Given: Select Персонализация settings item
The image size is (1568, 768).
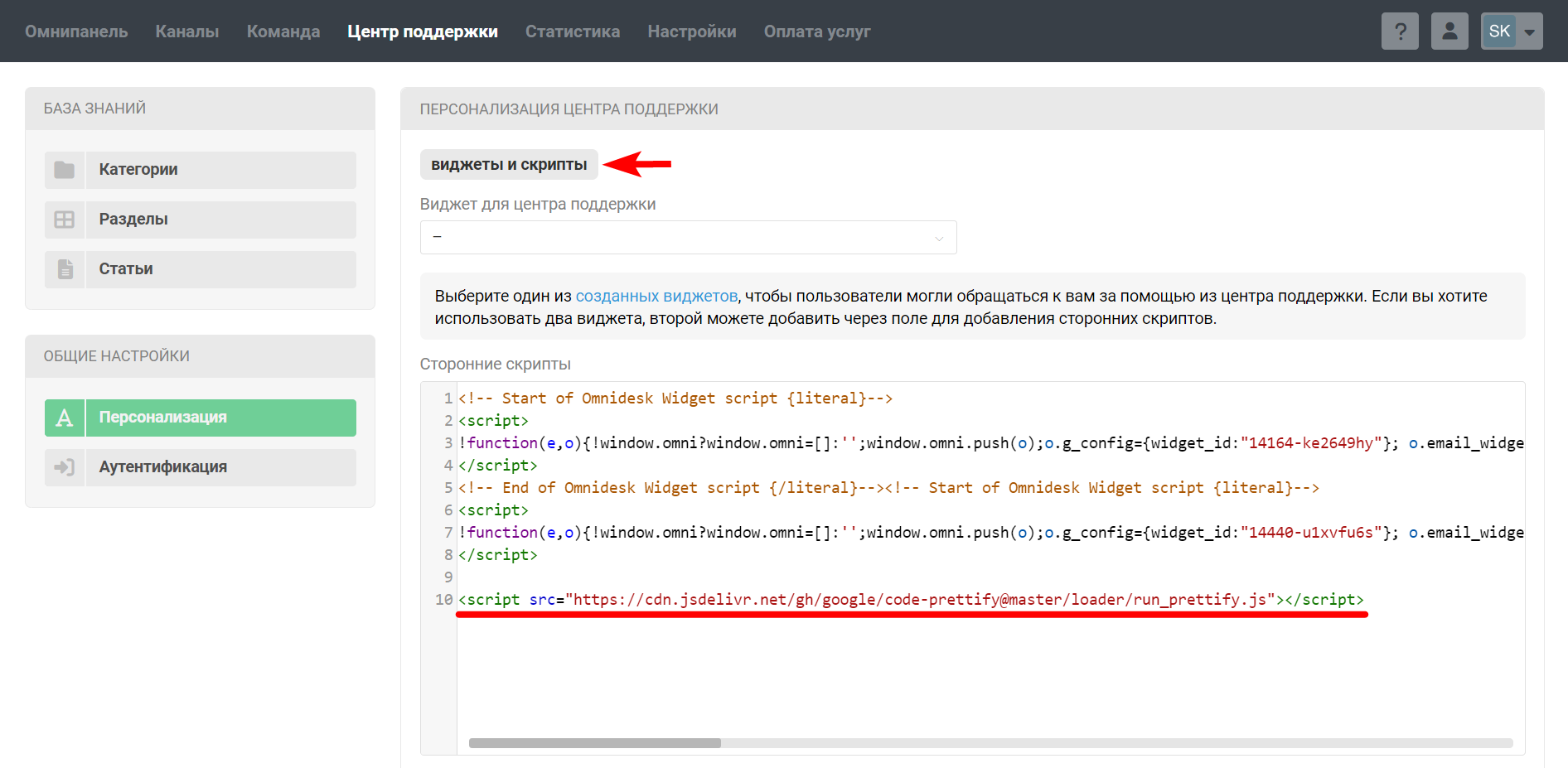Looking at the screenshot, I should coord(201,418).
